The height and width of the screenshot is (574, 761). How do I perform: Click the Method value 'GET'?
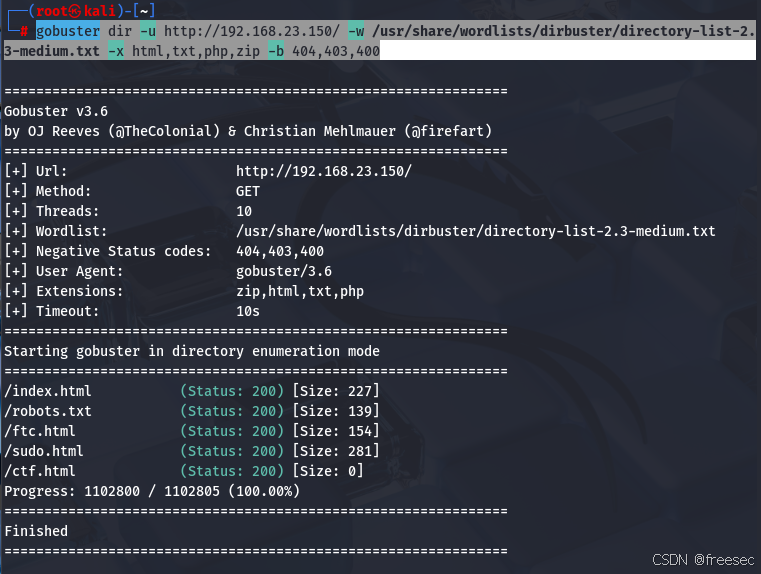pyautogui.click(x=248, y=191)
